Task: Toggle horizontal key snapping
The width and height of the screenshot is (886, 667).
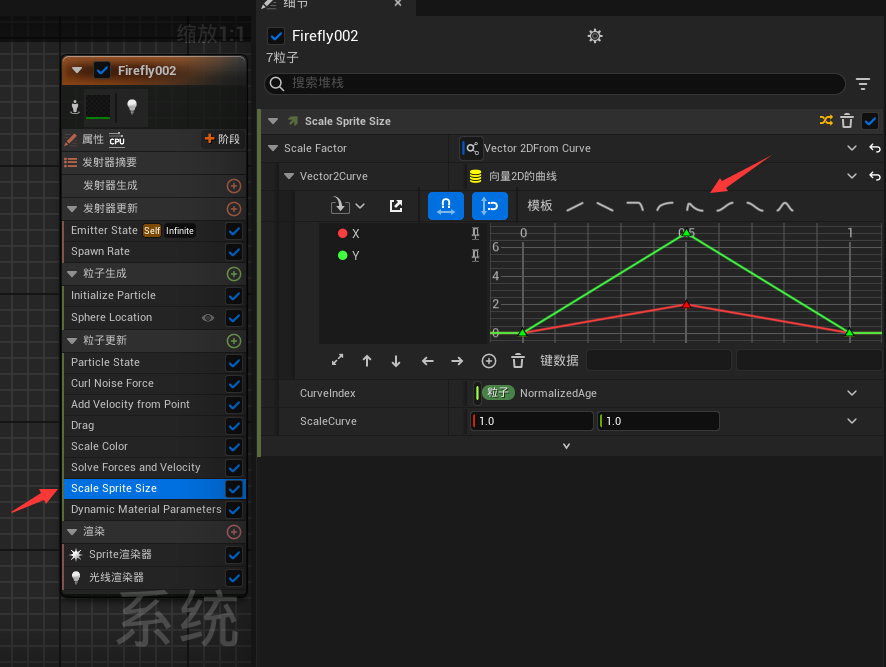Action: coord(446,206)
